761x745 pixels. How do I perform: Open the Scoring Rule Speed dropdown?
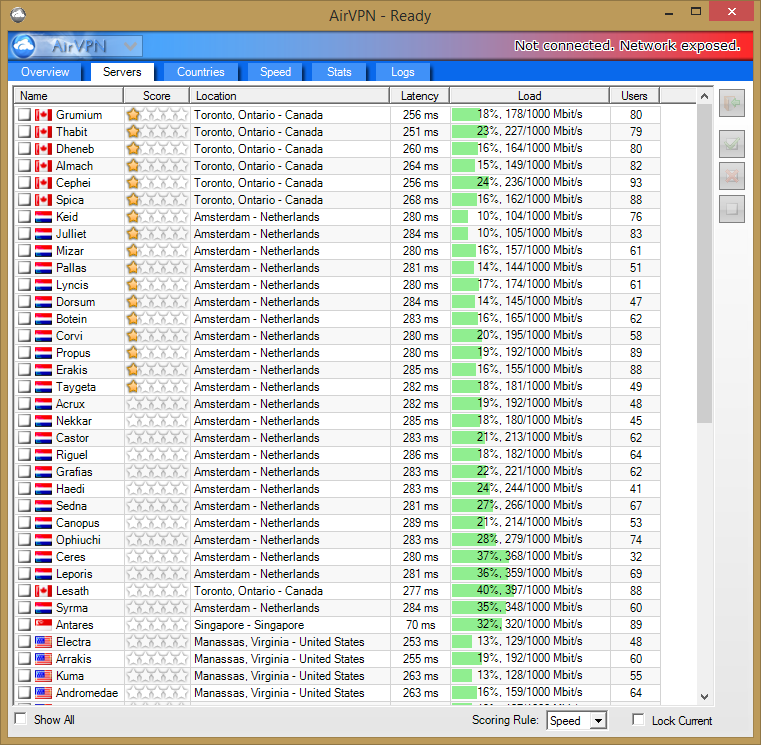click(576, 721)
